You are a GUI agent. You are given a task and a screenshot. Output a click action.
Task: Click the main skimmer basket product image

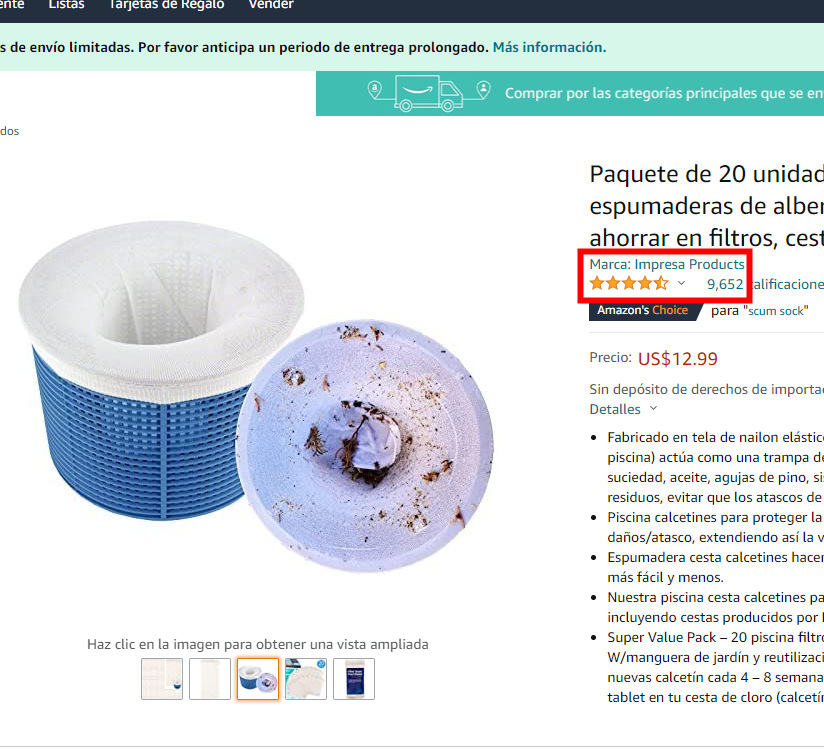click(x=256, y=395)
